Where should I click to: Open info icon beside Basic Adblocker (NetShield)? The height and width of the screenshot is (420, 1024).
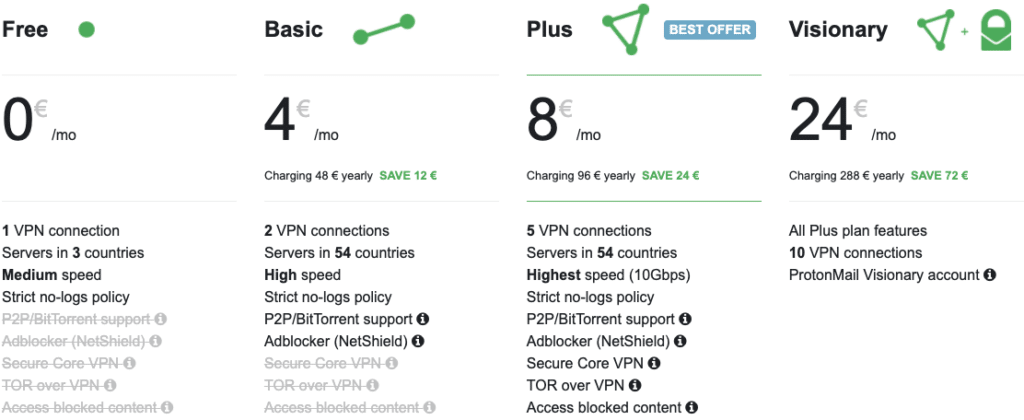[418, 341]
